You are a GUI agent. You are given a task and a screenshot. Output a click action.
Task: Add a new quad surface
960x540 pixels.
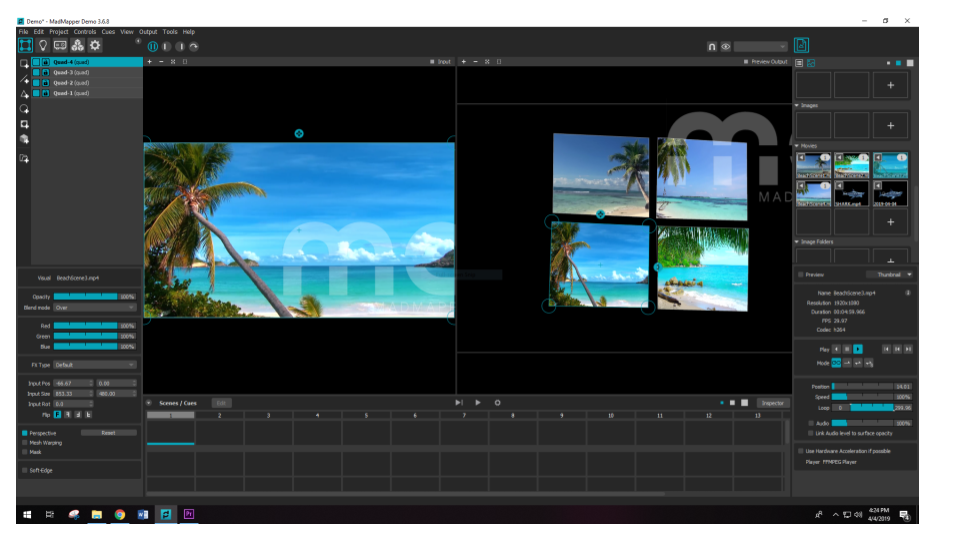(x=24, y=64)
